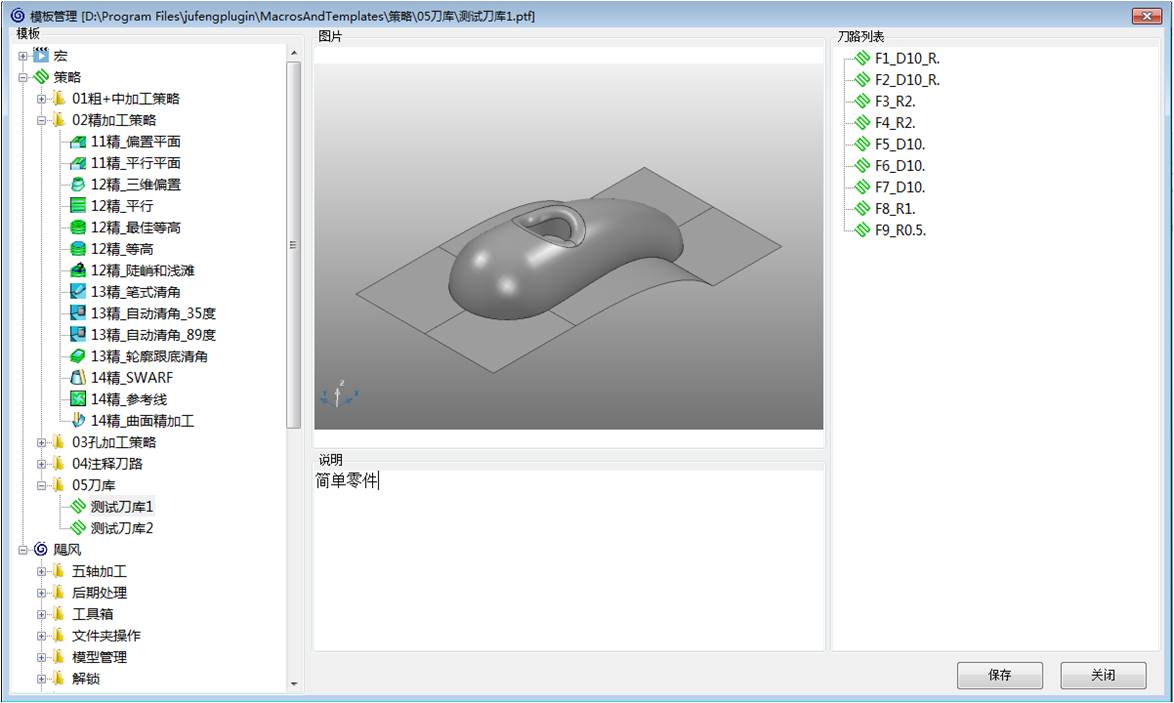1174x703 pixels.
Task: Click the 13精_轮廓跟底清角 icon
Action: pos(78,356)
